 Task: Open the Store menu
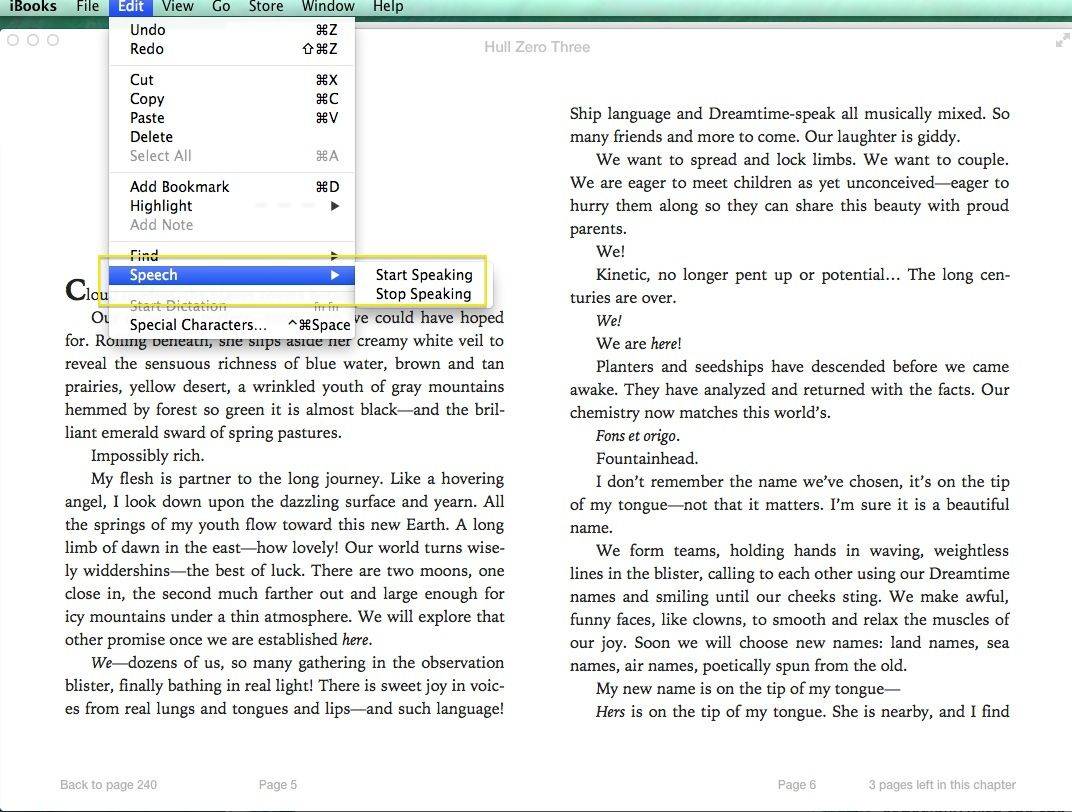[x=265, y=7]
